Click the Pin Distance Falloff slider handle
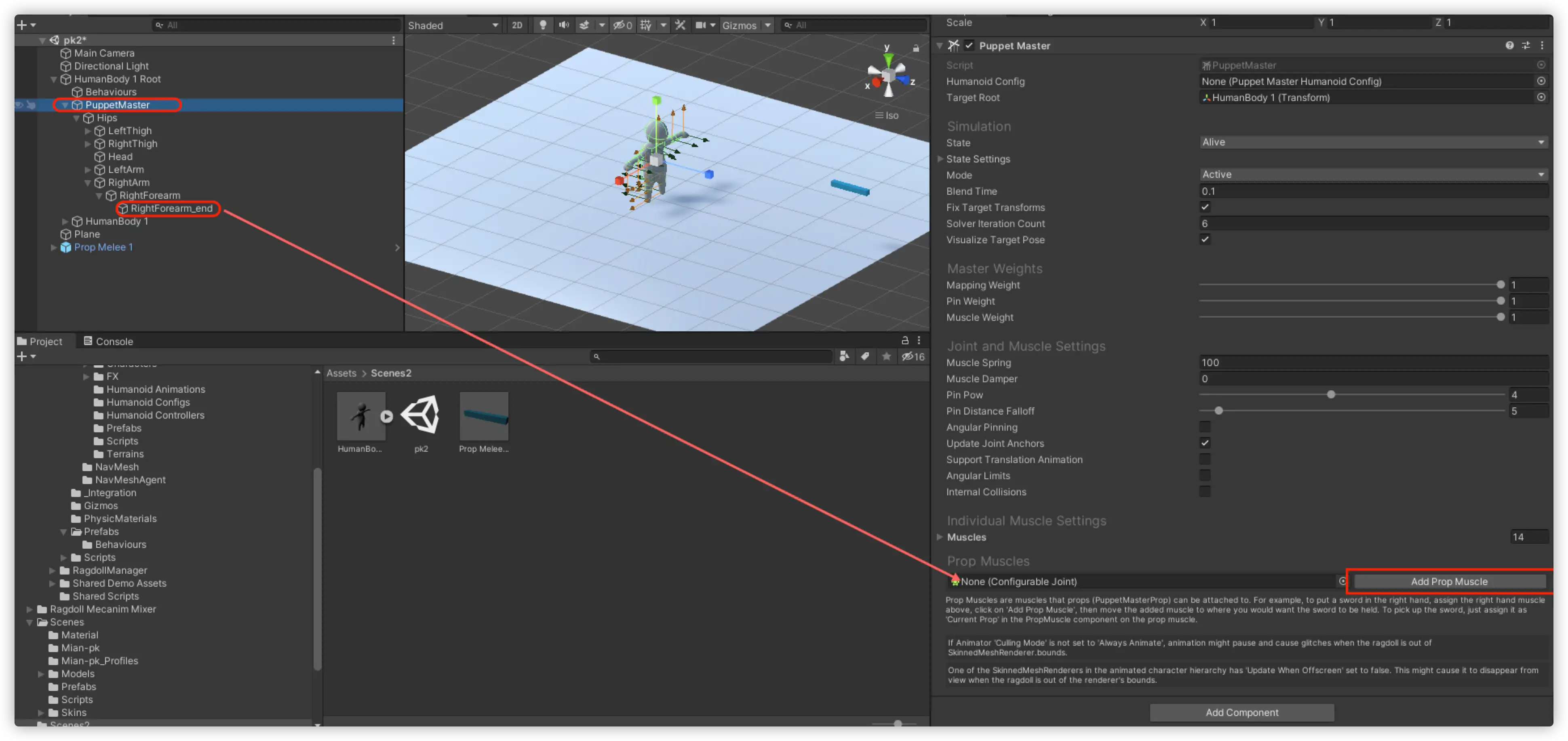 click(x=1218, y=411)
